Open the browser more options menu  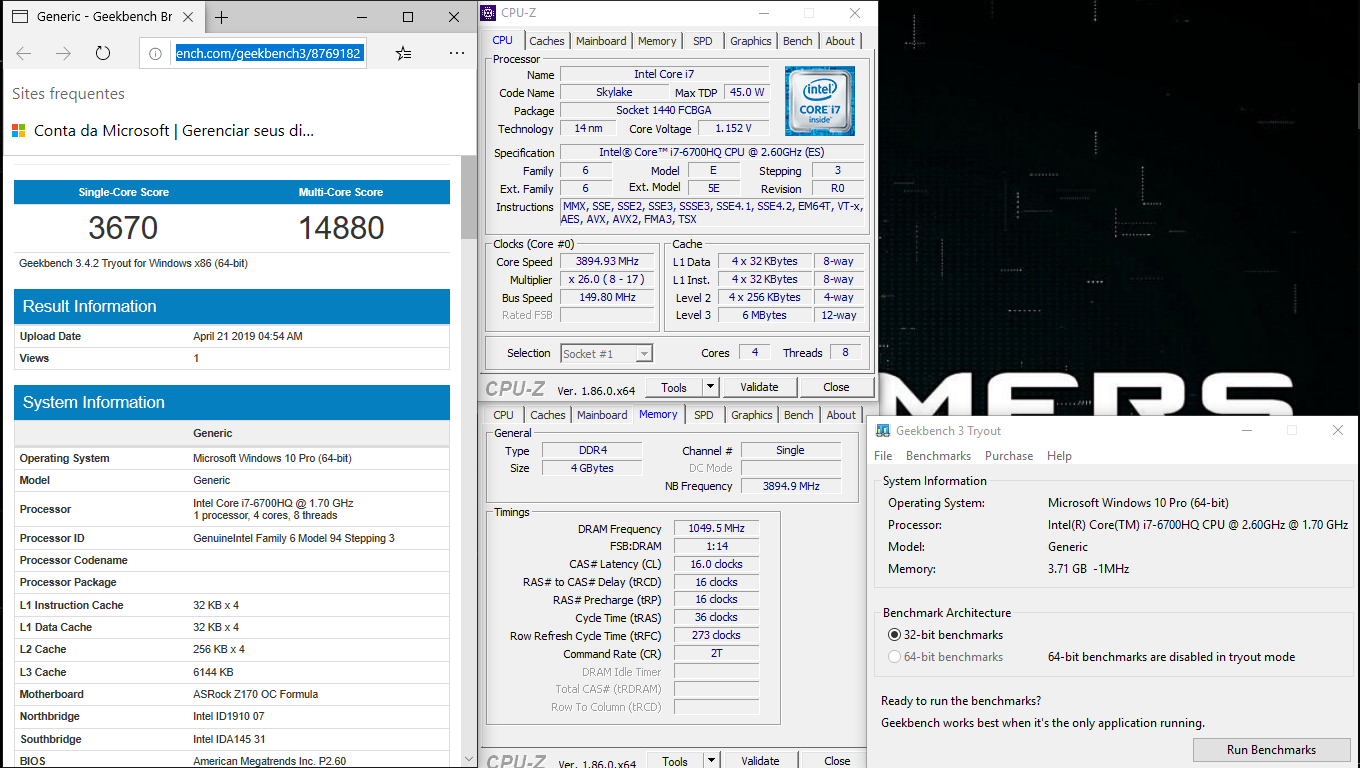456,53
